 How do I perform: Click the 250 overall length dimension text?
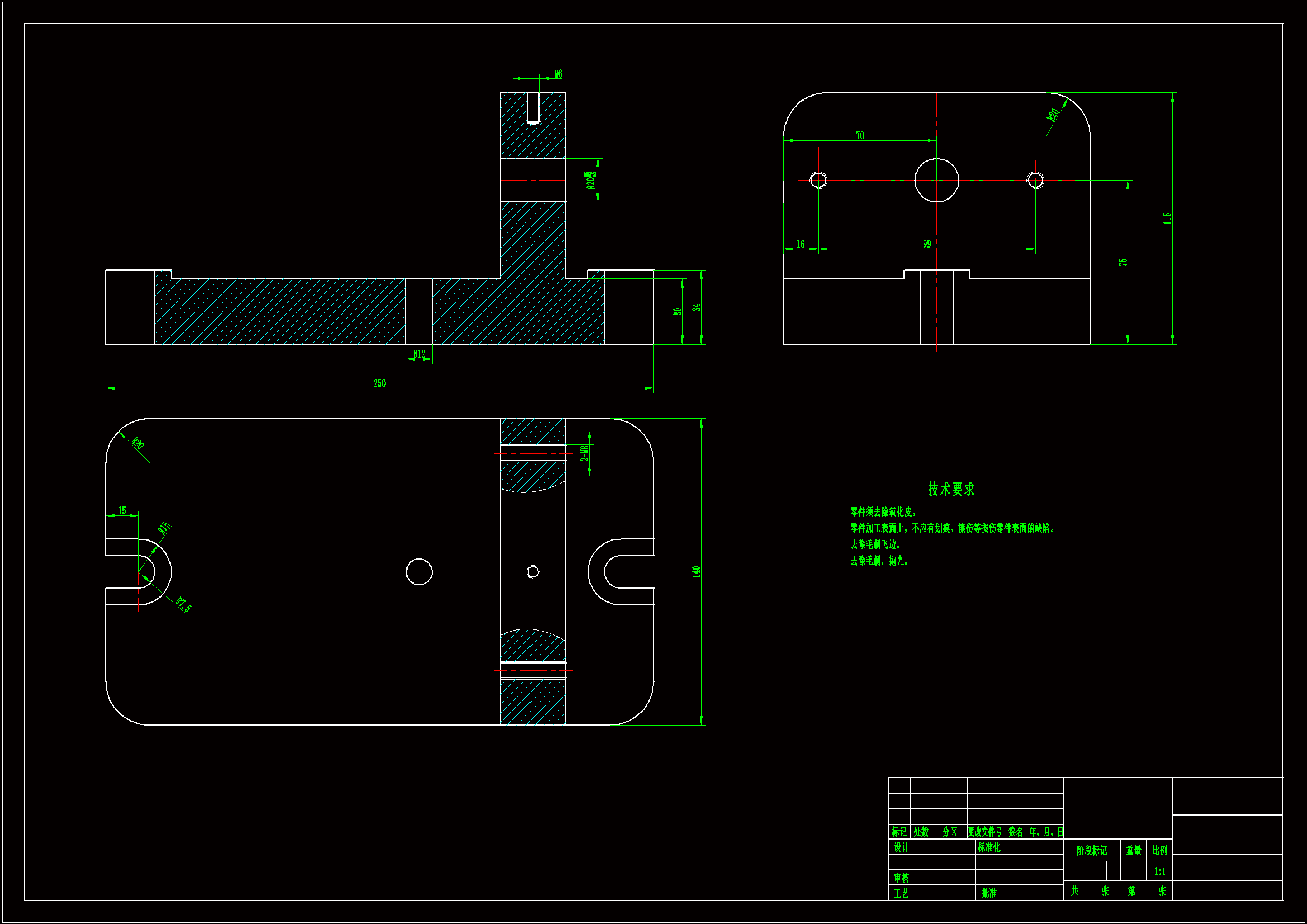click(x=380, y=383)
